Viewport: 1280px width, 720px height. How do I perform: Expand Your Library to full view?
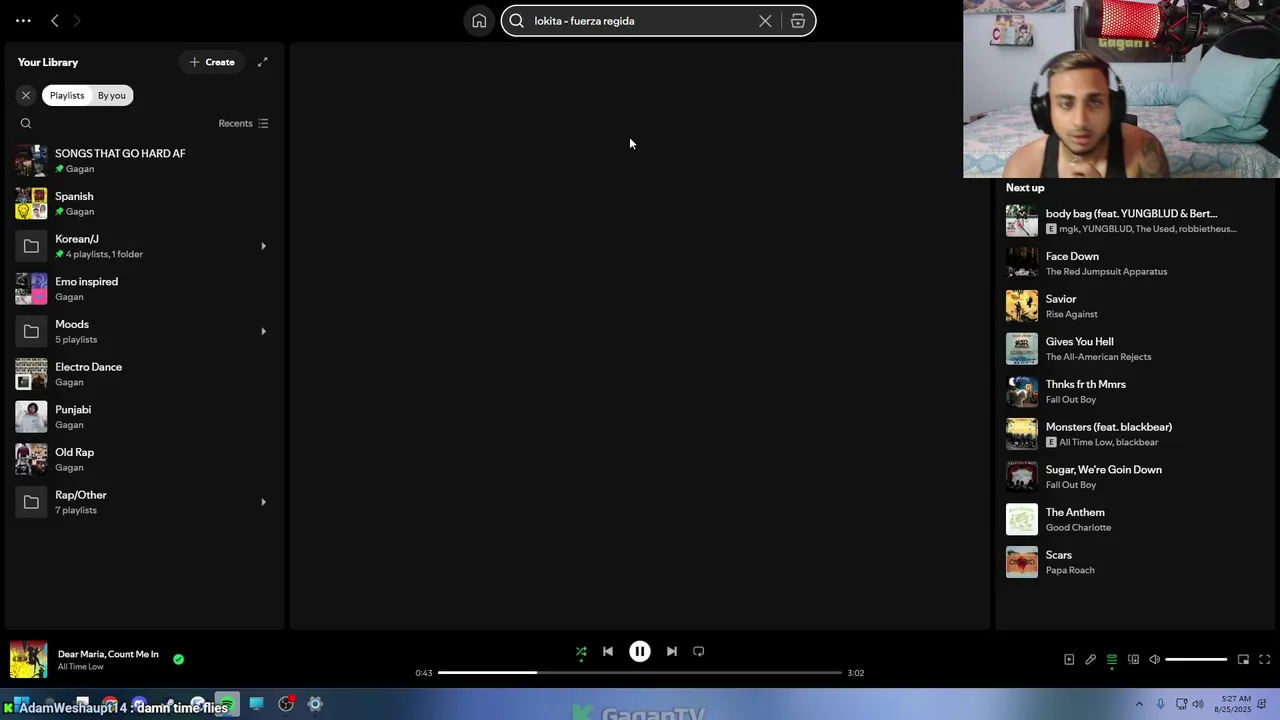point(262,62)
